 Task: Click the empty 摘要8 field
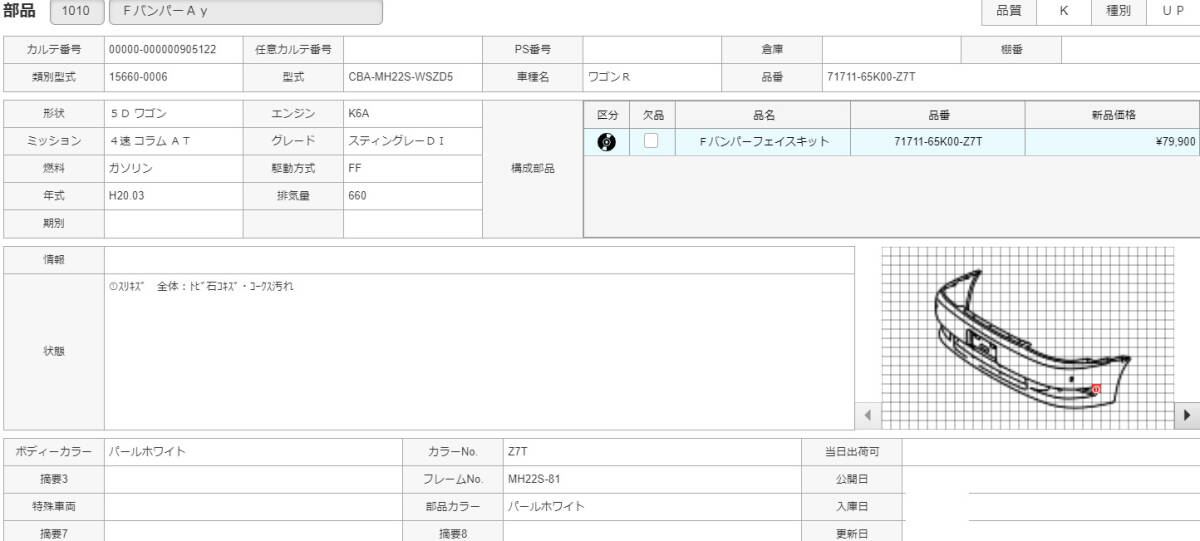click(x=653, y=533)
